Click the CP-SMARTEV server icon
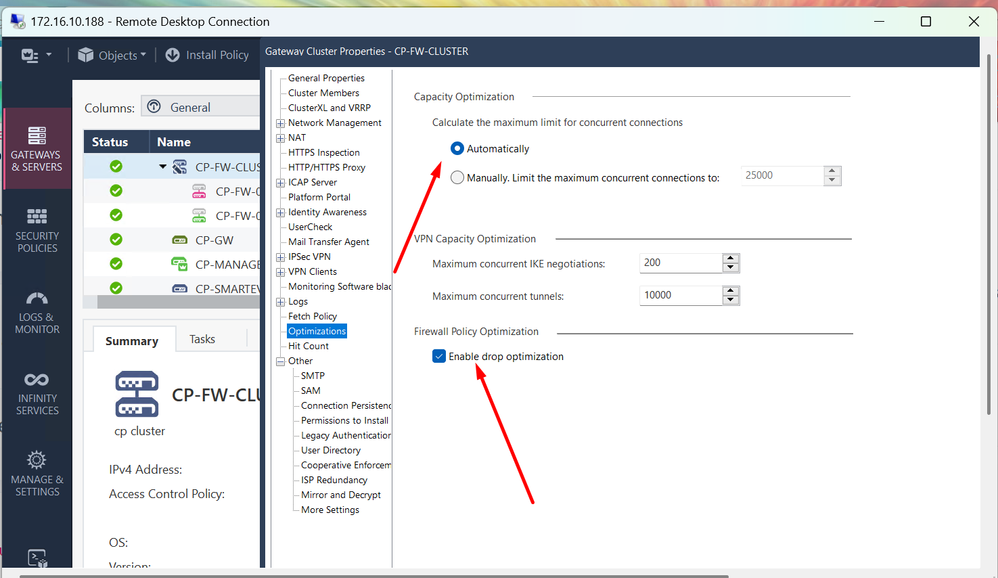 (x=180, y=288)
